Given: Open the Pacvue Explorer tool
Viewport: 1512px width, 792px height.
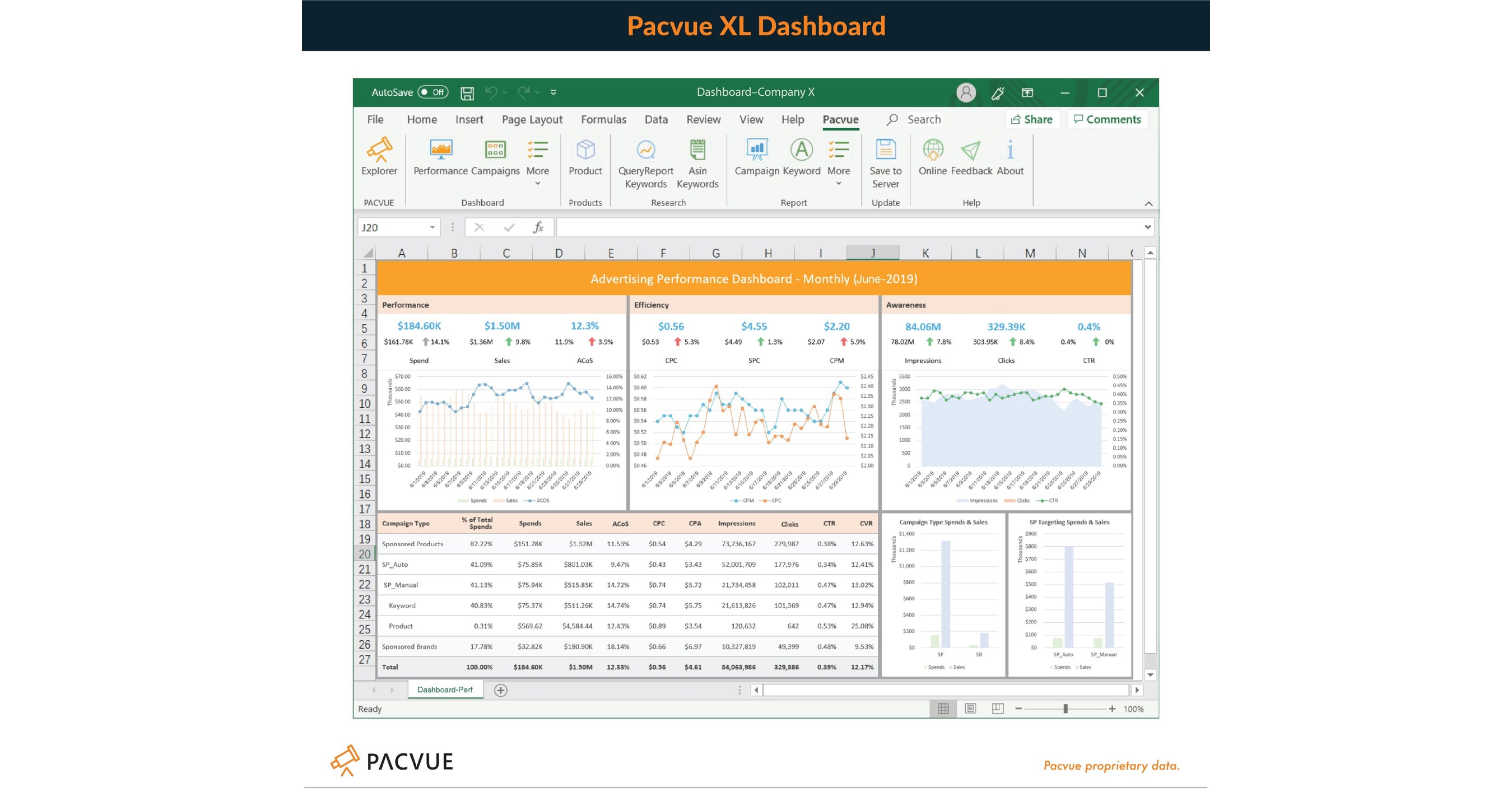Looking at the screenshot, I should [379, 156].
